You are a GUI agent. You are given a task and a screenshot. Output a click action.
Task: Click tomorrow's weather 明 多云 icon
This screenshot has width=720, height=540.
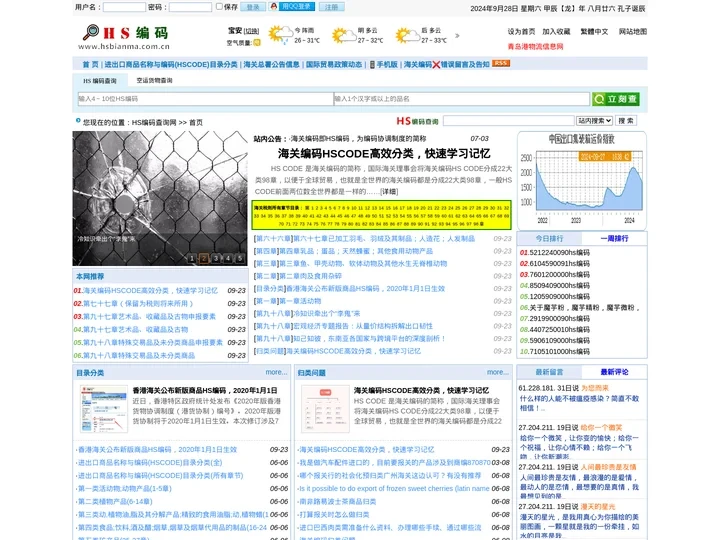tap(344, 36)
